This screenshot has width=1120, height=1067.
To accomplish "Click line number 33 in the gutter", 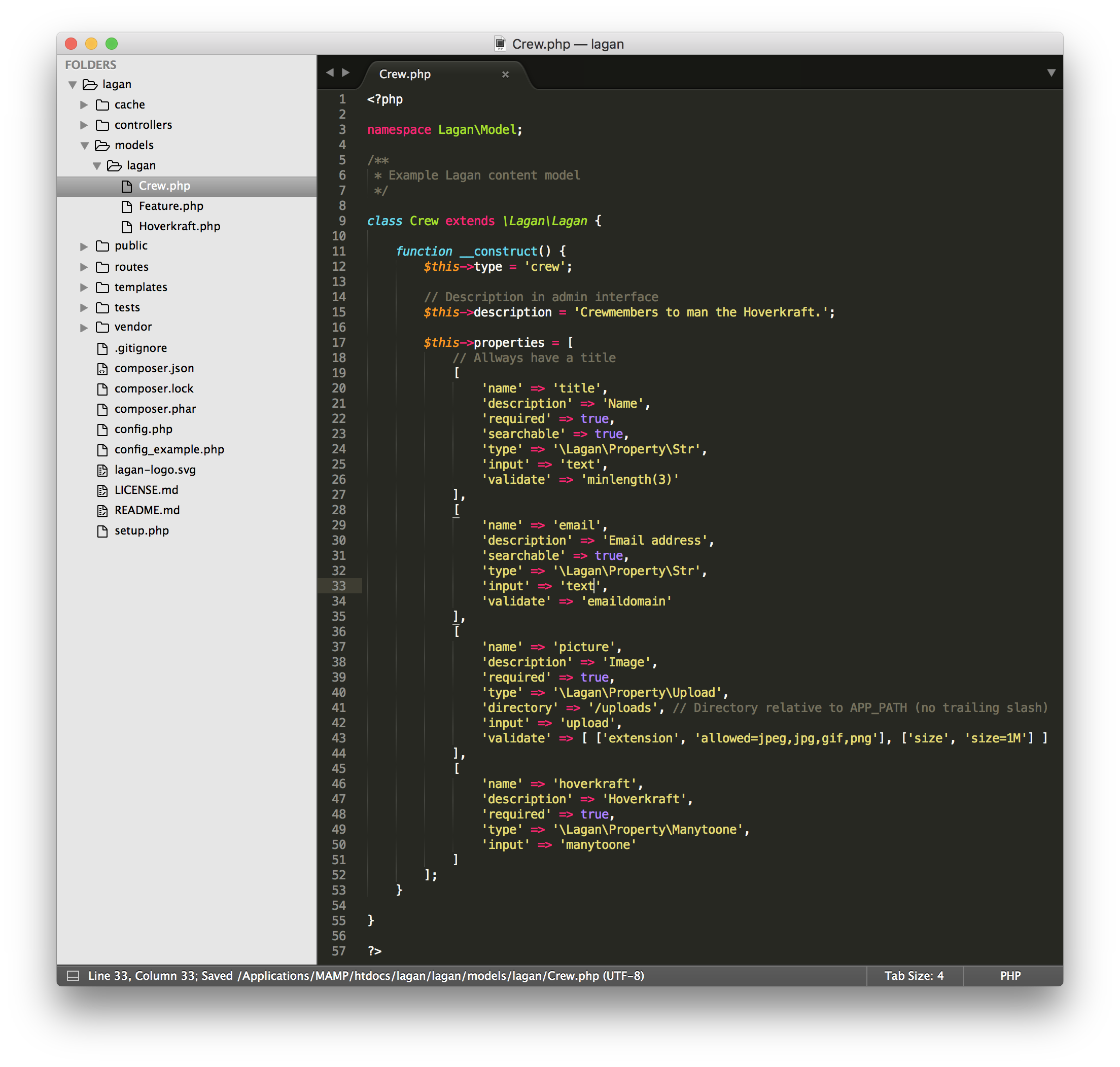I will [338, 586].
